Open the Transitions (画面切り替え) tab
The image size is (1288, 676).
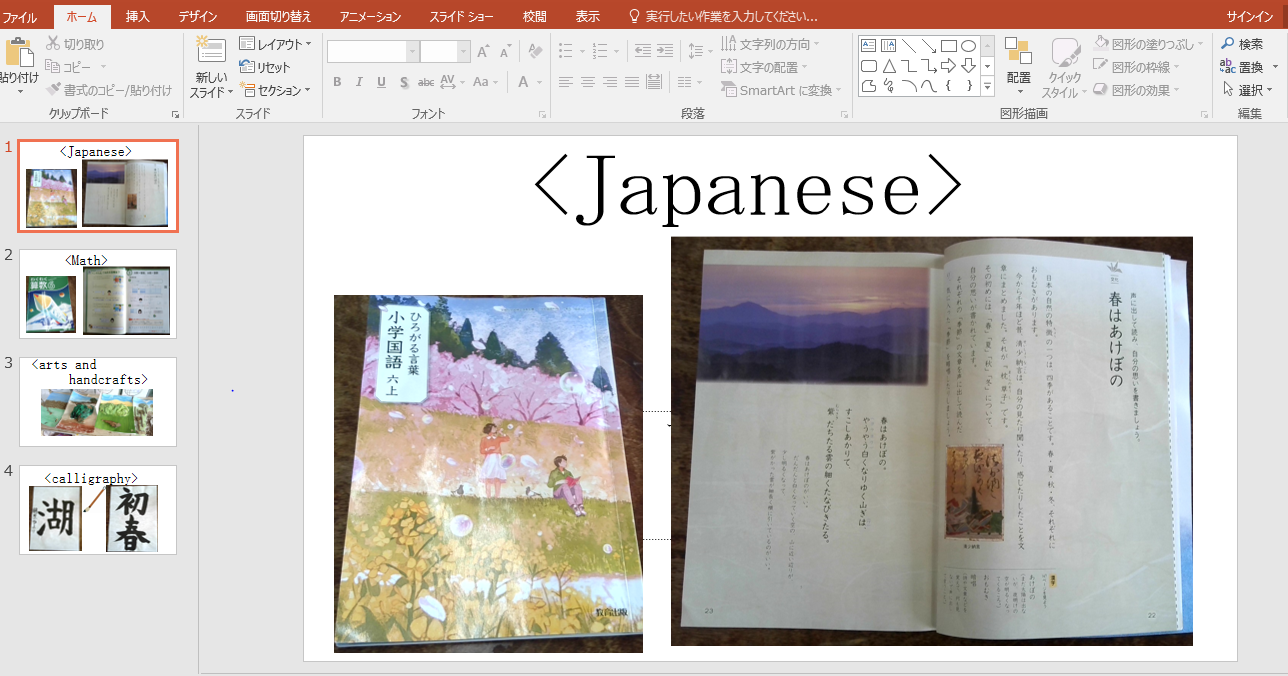(279, 17)
